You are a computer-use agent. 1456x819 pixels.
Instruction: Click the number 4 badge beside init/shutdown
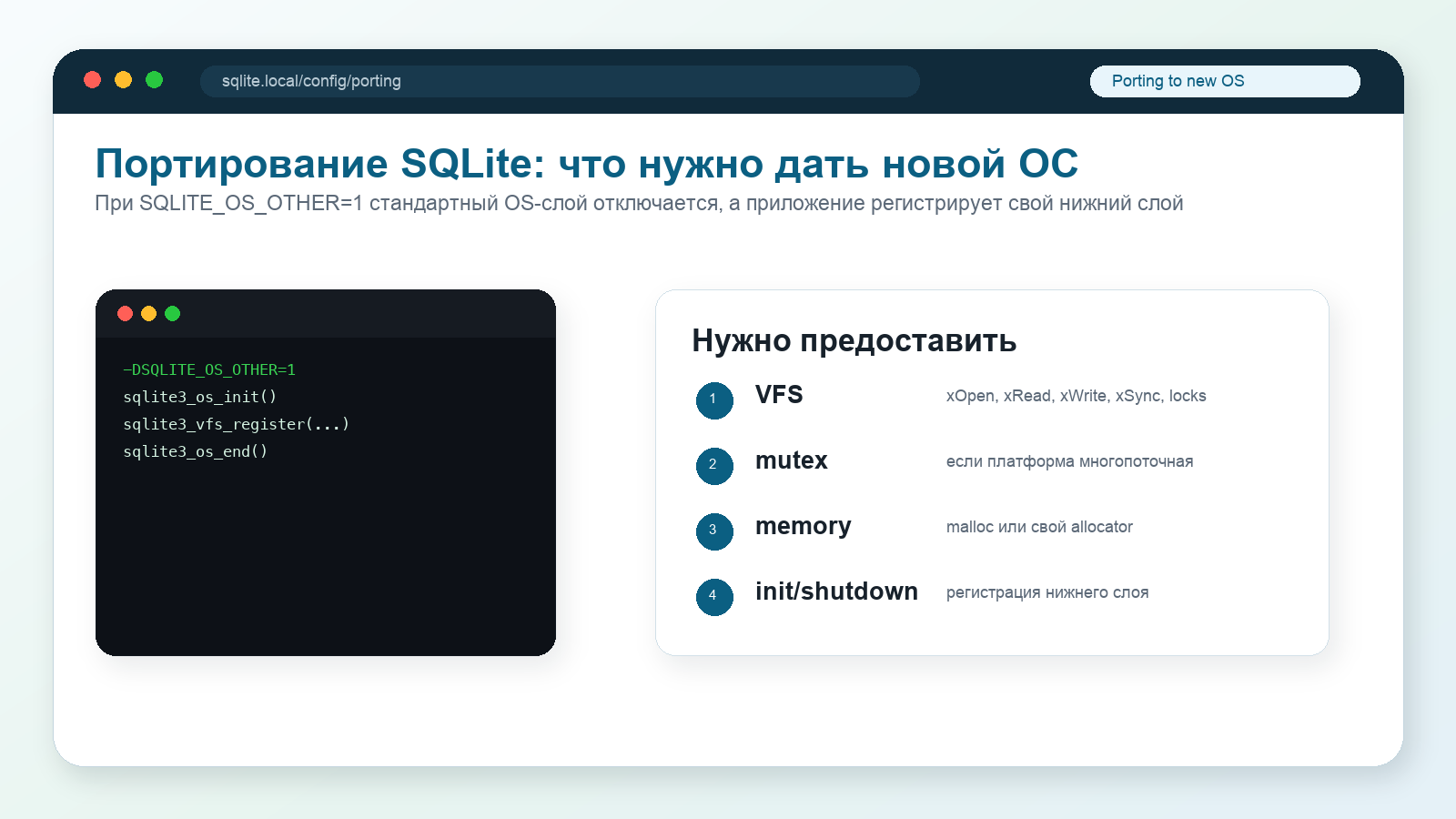714,597
